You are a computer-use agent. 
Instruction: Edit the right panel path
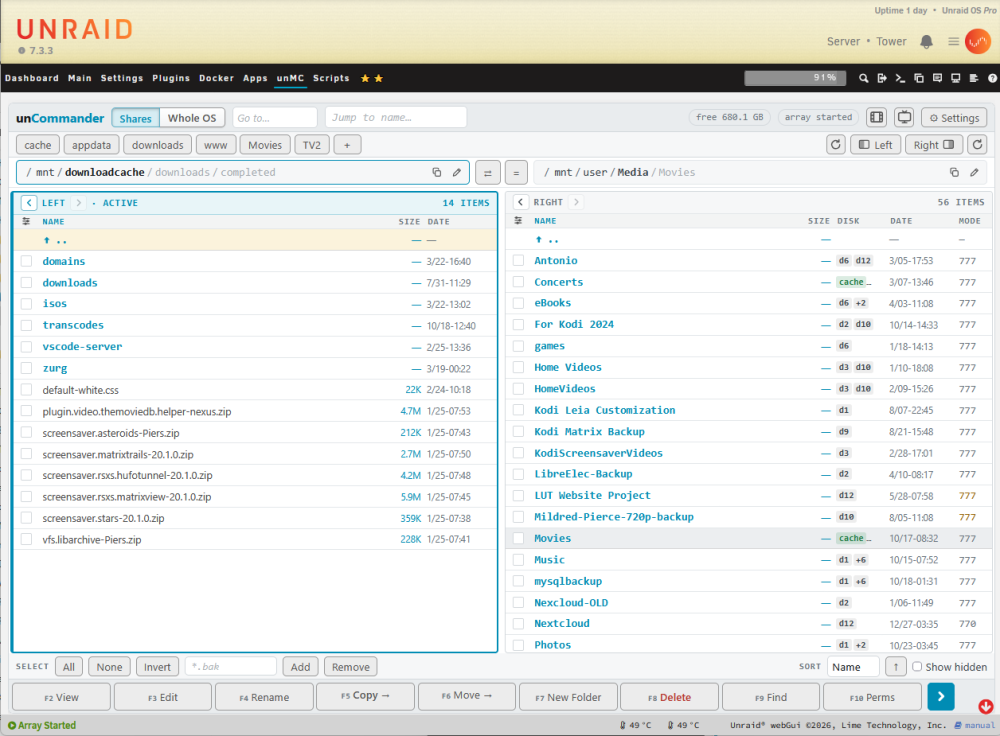[x=974, y=172]
